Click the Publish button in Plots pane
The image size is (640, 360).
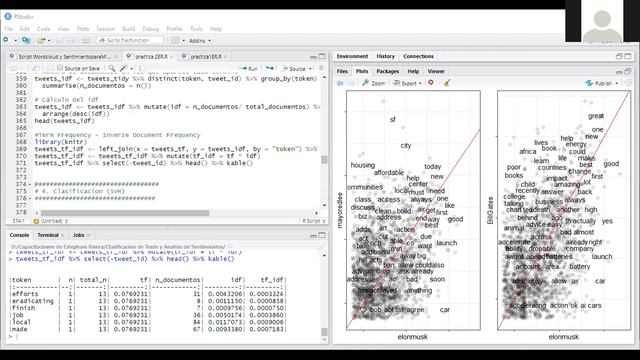[x=599, y=83]
